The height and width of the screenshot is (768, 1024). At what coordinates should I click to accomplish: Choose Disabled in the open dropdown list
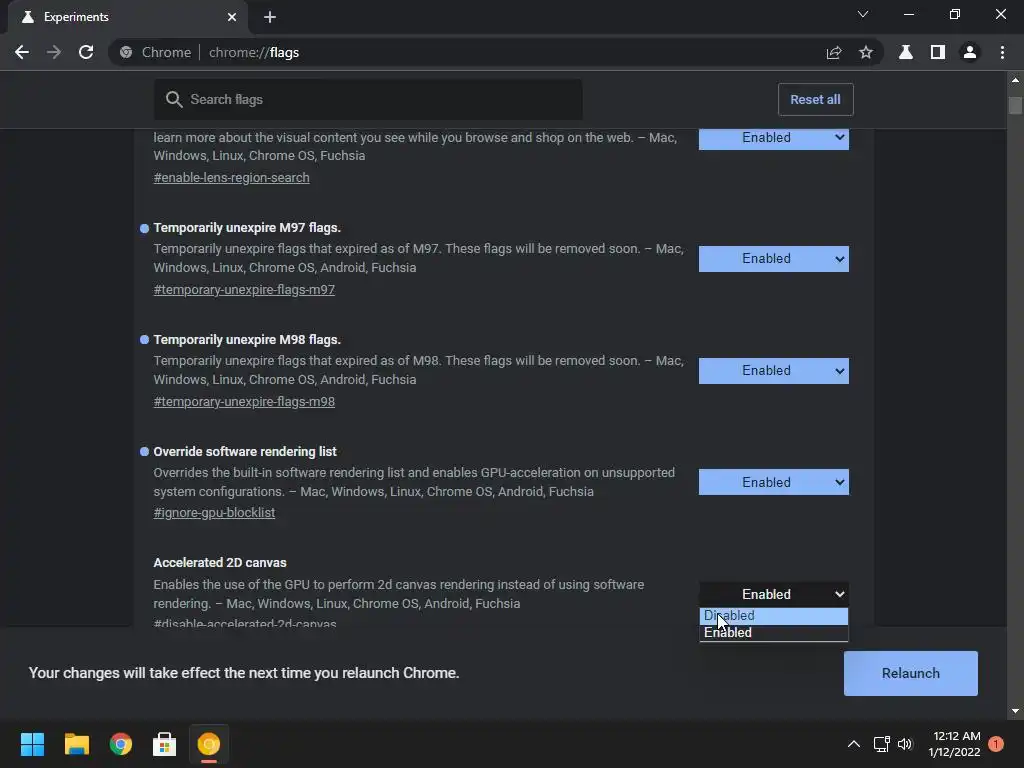coord(774,616)
